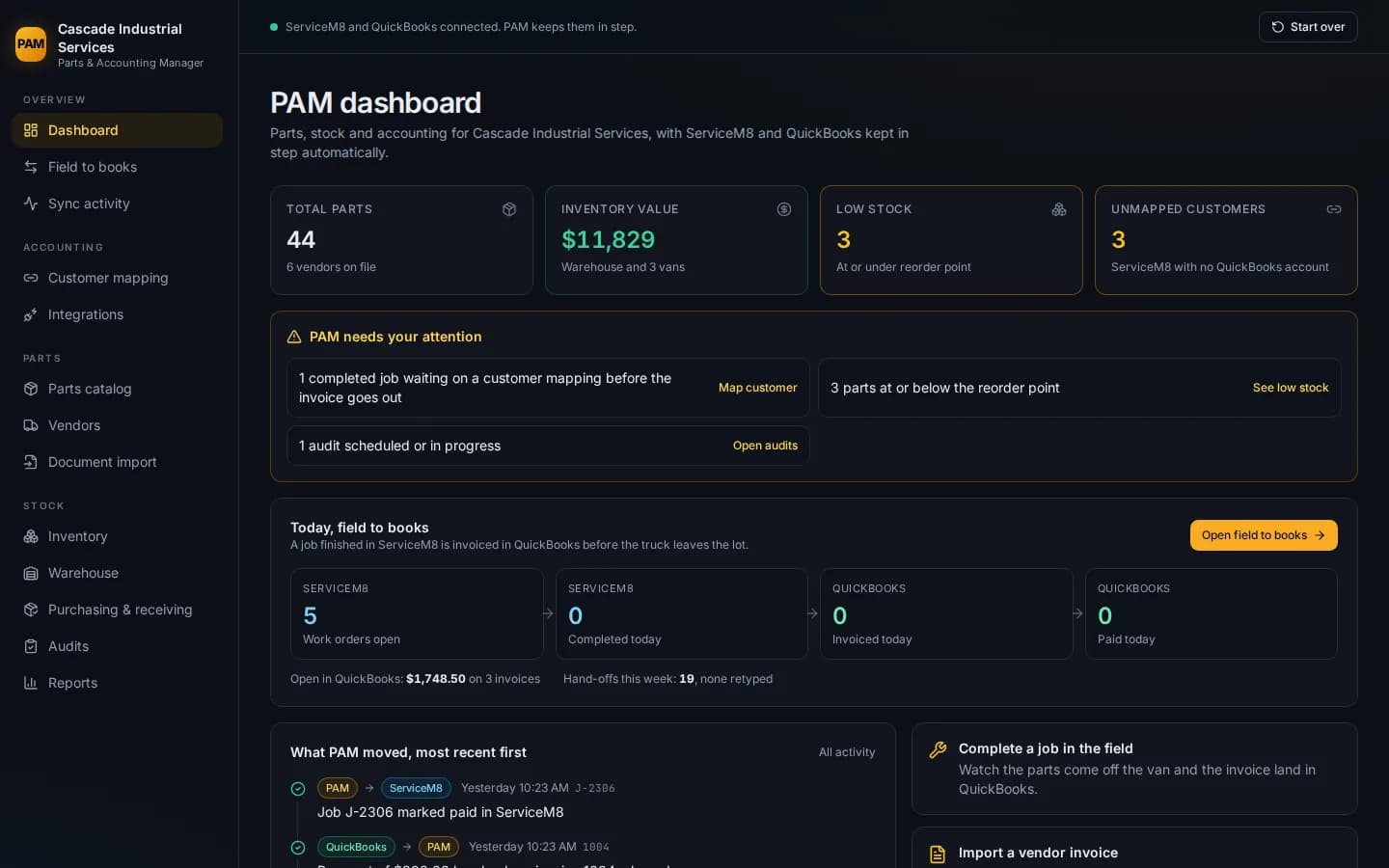Click the green connection status dot
The width and height of the screenshot is (1389, 868).
click(274, 27)
